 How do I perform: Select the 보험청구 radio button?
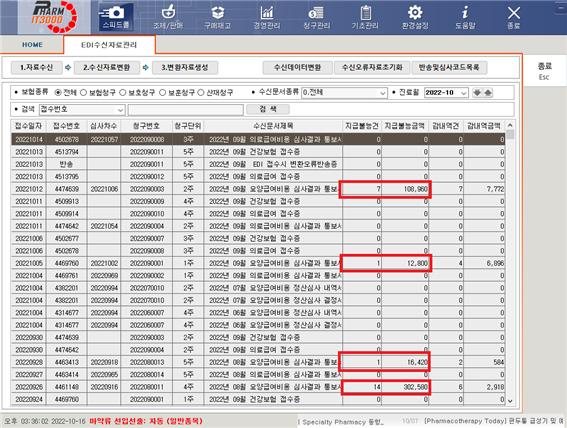point(84,93)
